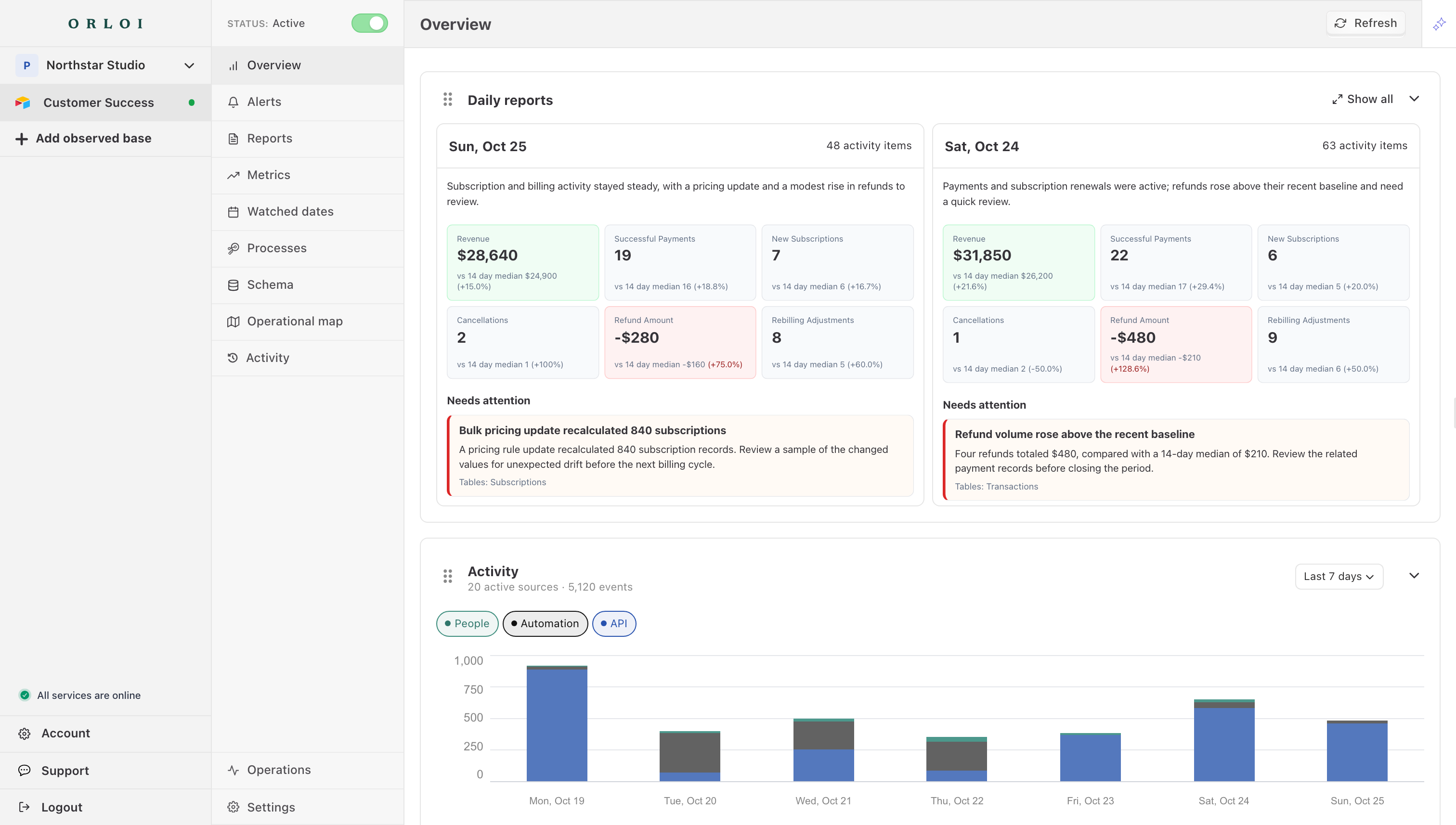
Task: Open Operations at the sidebar bottom
Action: click(x=308, y=770)
